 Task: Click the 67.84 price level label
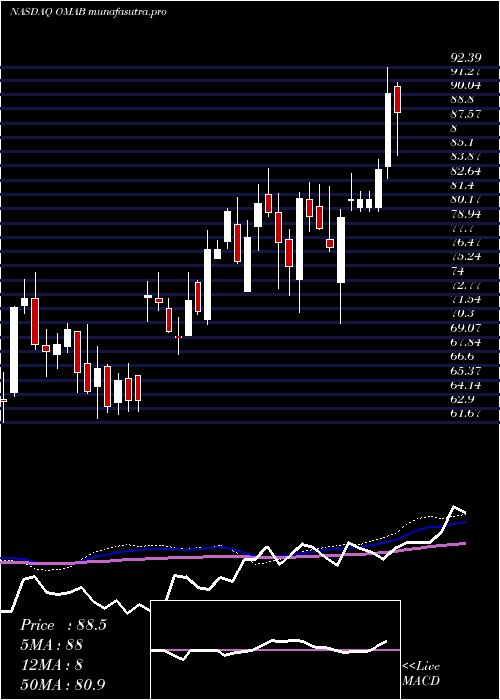click(x=466, y=342)
